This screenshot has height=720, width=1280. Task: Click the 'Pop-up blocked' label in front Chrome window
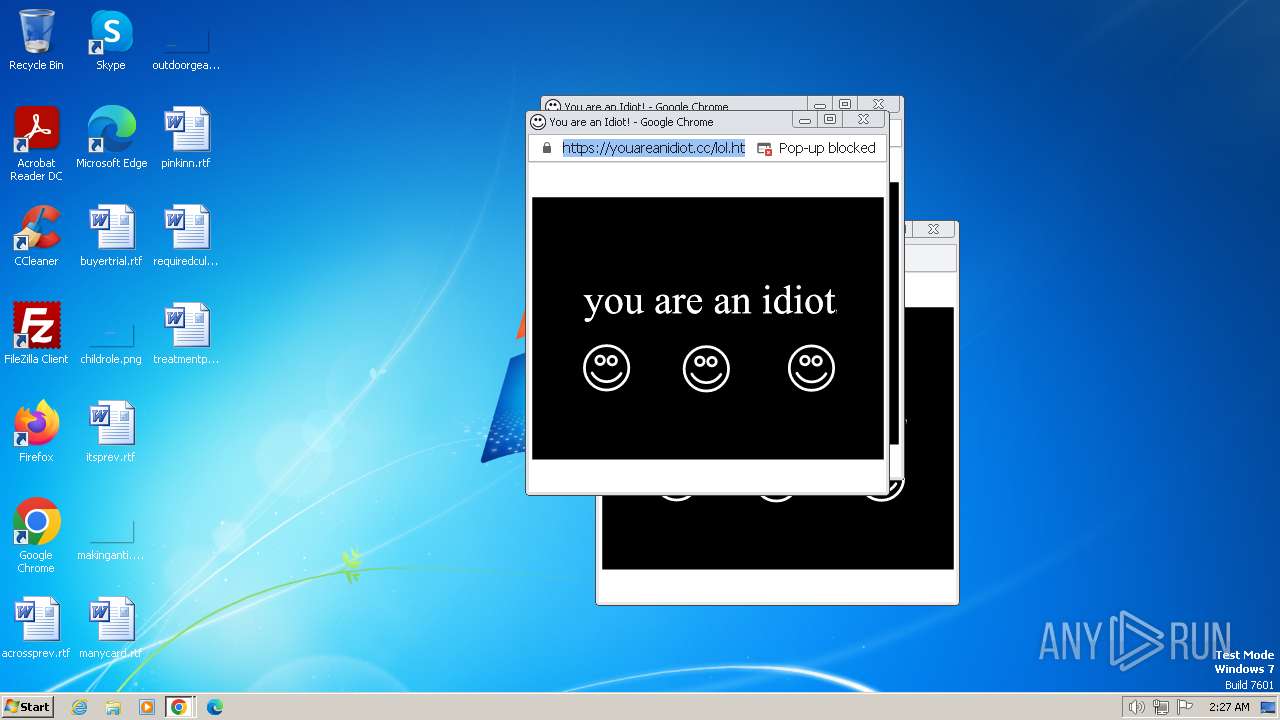click(827, 148)
